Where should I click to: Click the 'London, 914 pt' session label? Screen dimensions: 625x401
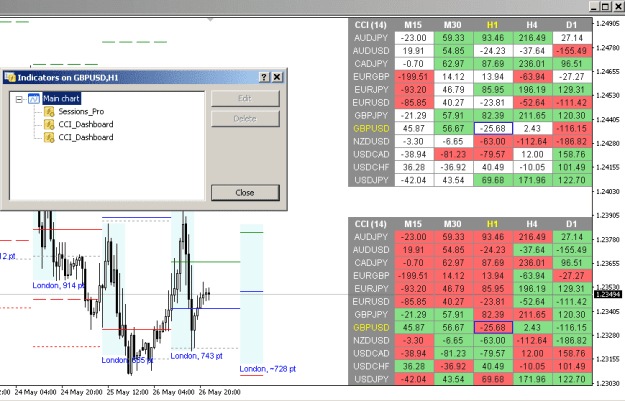click(59, 285)
